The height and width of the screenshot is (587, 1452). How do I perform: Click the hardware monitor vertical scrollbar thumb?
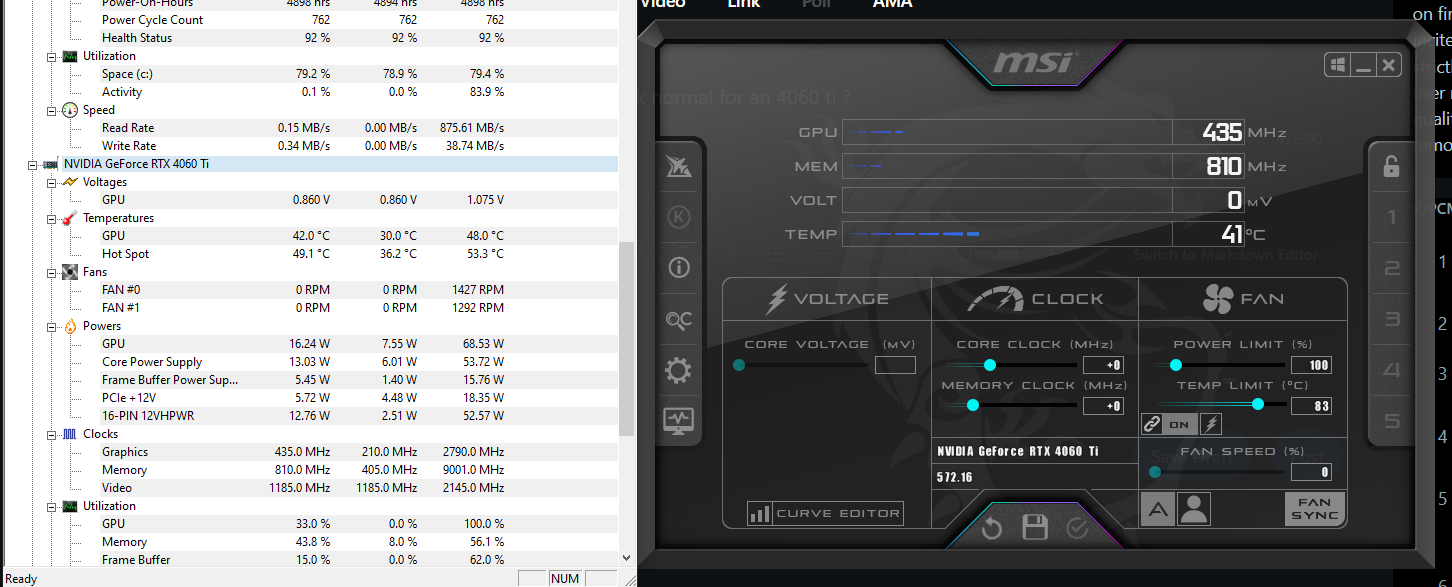pos(627,339)
